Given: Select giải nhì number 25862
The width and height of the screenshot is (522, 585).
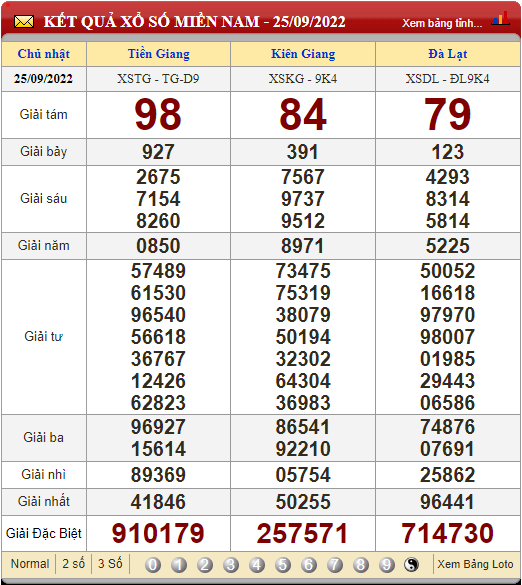Looking at the screenshot, I should (x=447, y=475).
